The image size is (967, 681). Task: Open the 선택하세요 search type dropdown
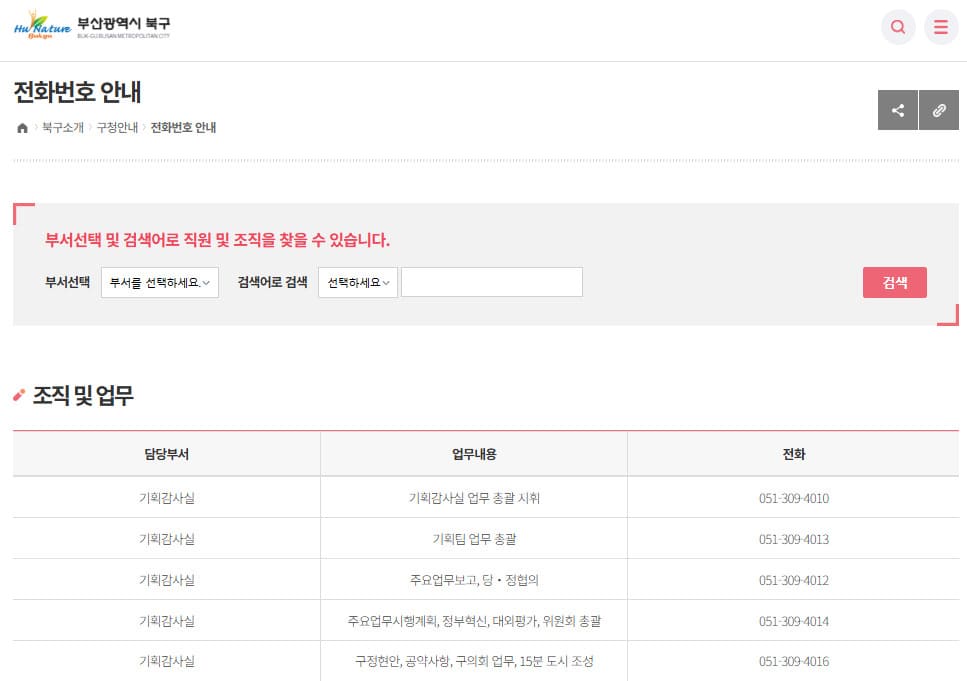[x=357, y=282]
